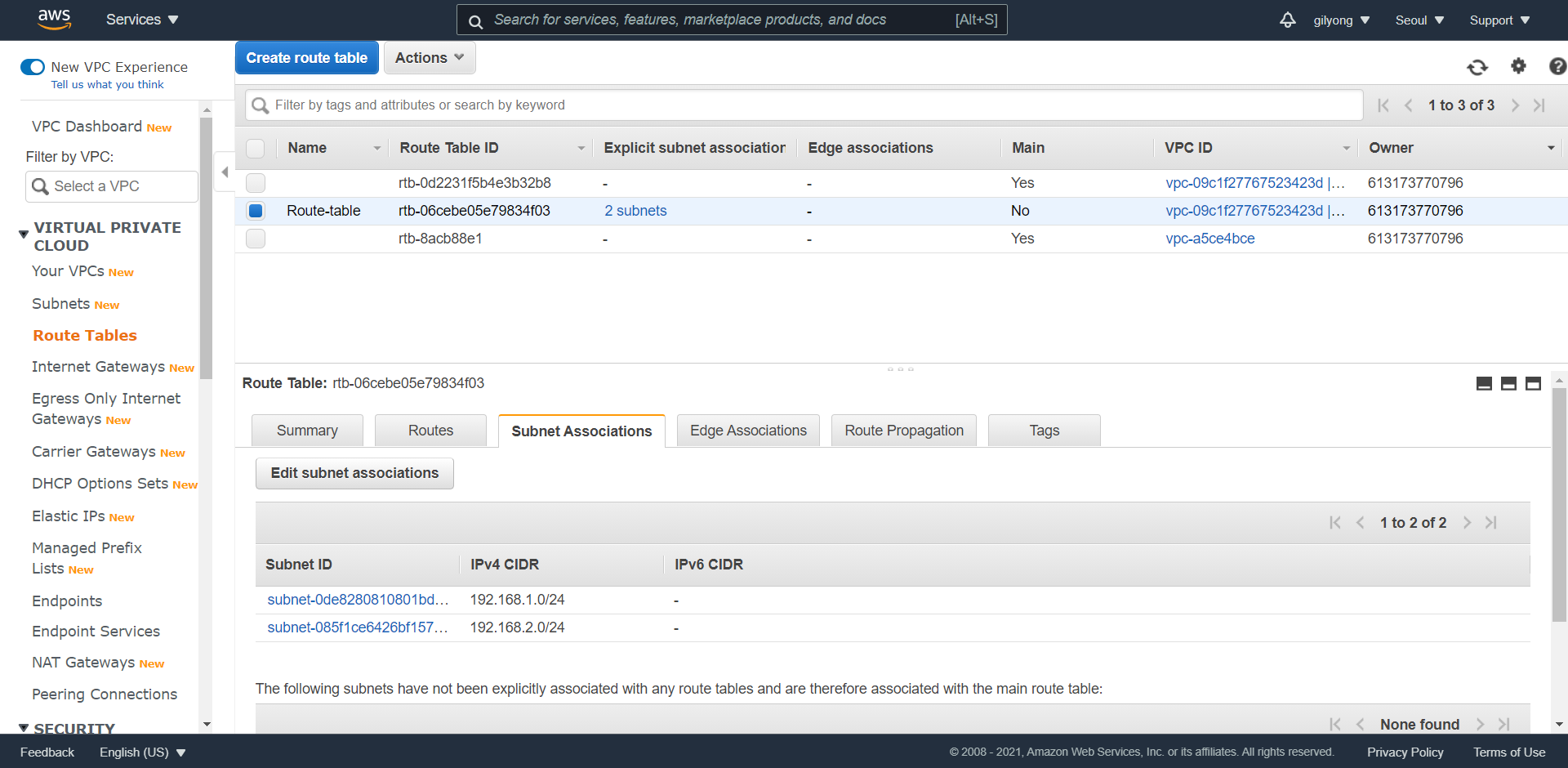Click the top AWS search field
The width and height of the screenshot is (1568, 768).
[x=732, y=20]
